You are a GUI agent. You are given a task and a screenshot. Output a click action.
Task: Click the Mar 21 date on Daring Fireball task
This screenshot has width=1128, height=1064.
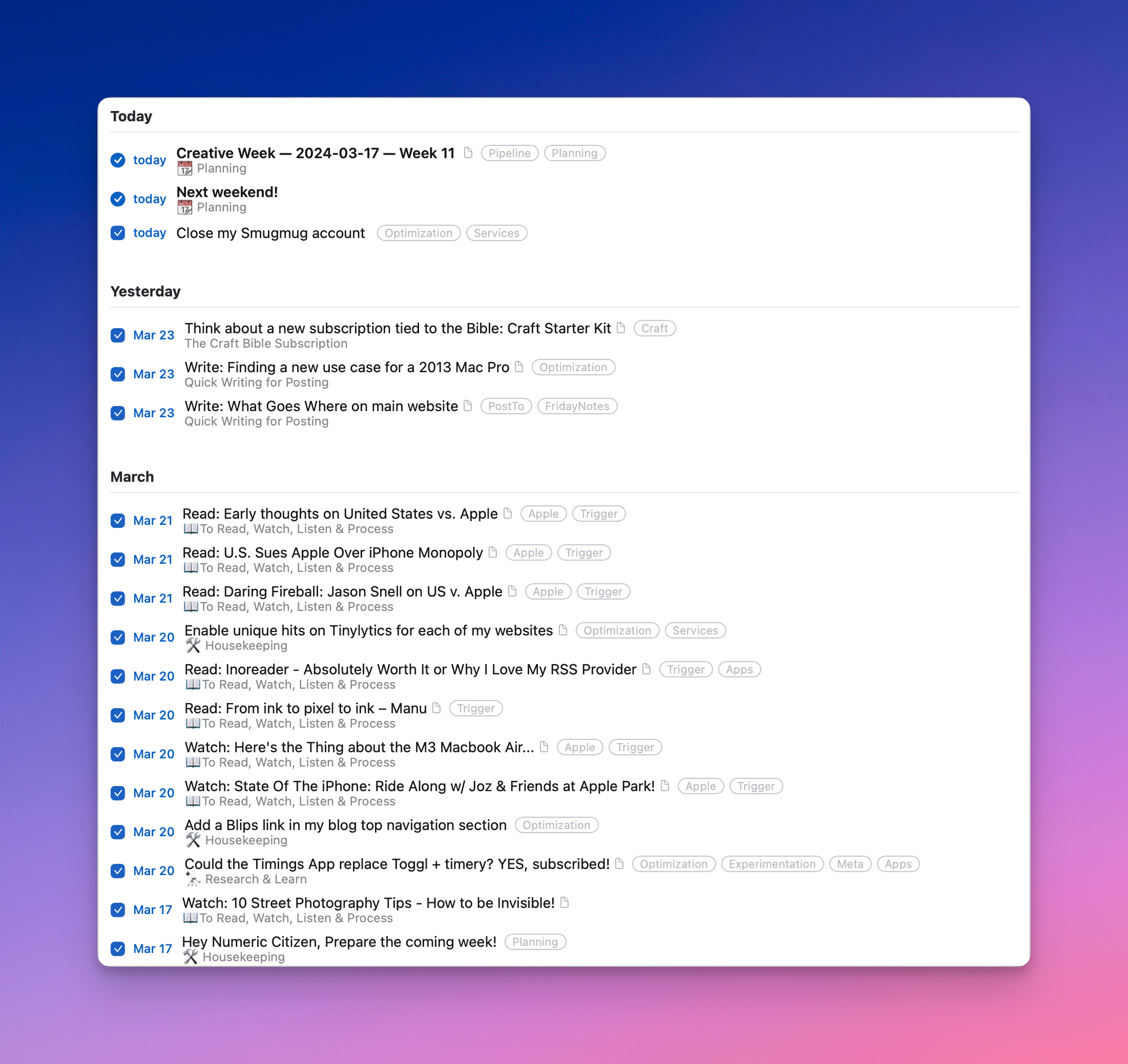click(x=152, y=598)
